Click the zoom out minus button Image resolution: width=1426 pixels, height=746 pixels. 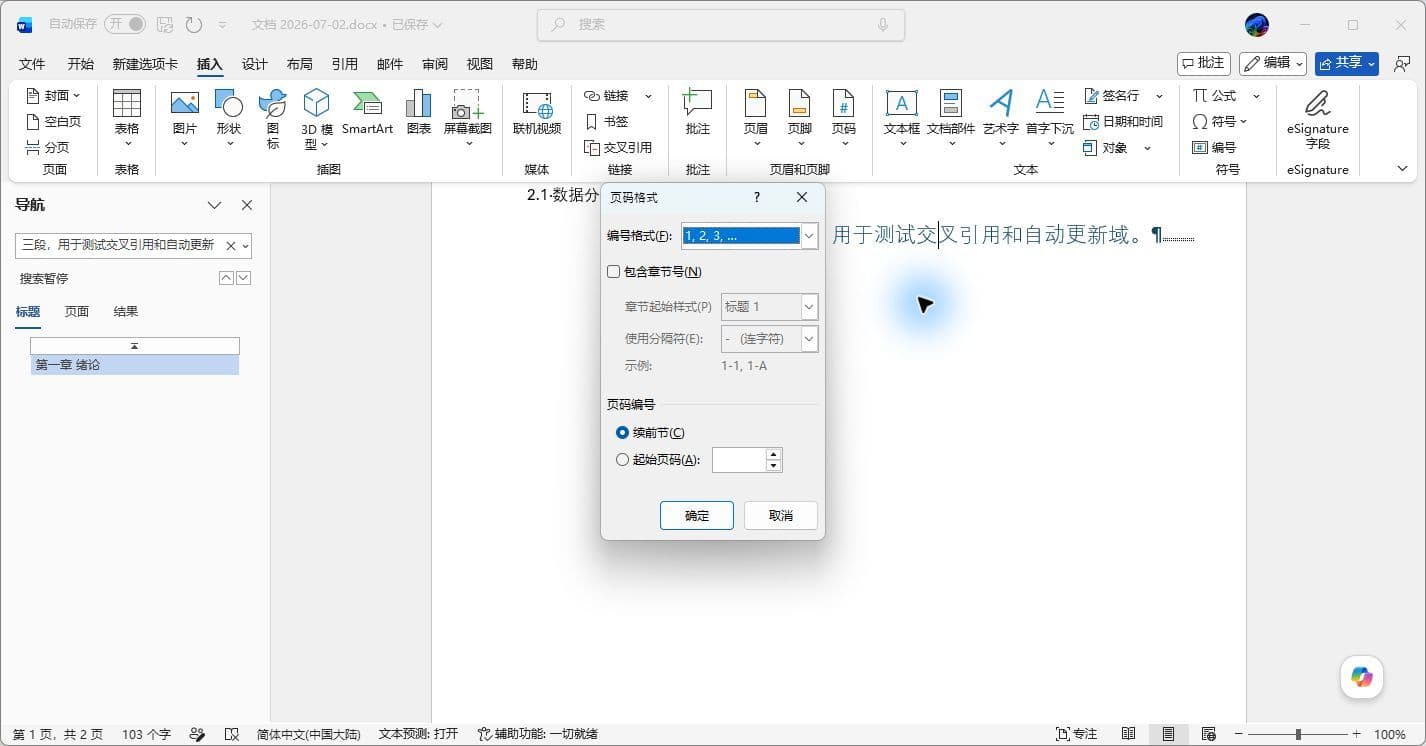1239,734
